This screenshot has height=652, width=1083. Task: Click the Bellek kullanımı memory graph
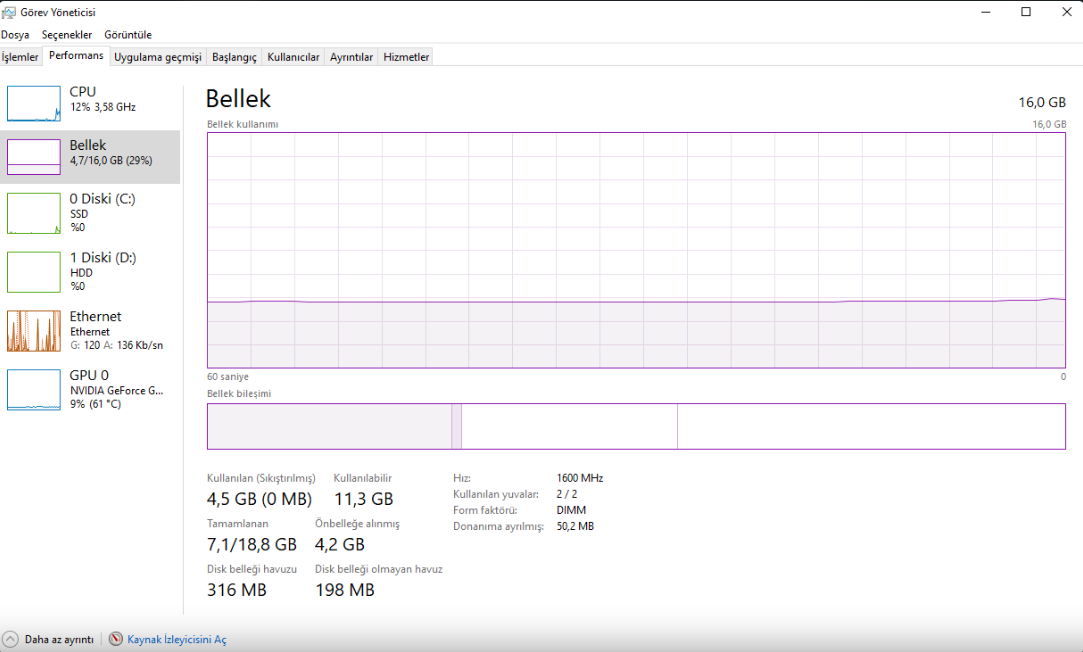(636, 250)
